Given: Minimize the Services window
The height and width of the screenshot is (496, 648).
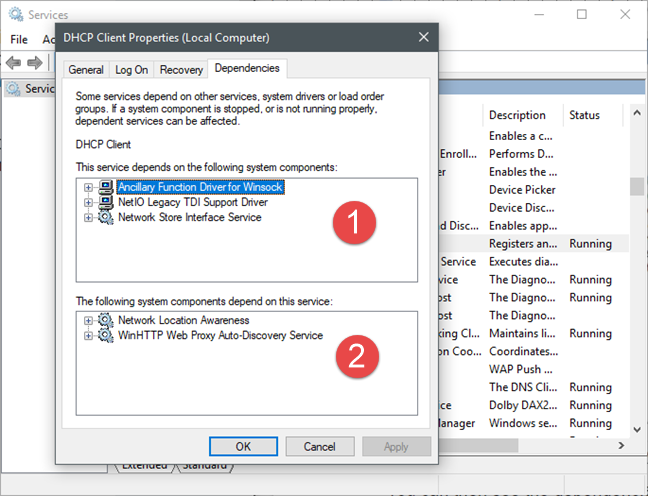Looking at the screenshot, I should click(539, 14).
